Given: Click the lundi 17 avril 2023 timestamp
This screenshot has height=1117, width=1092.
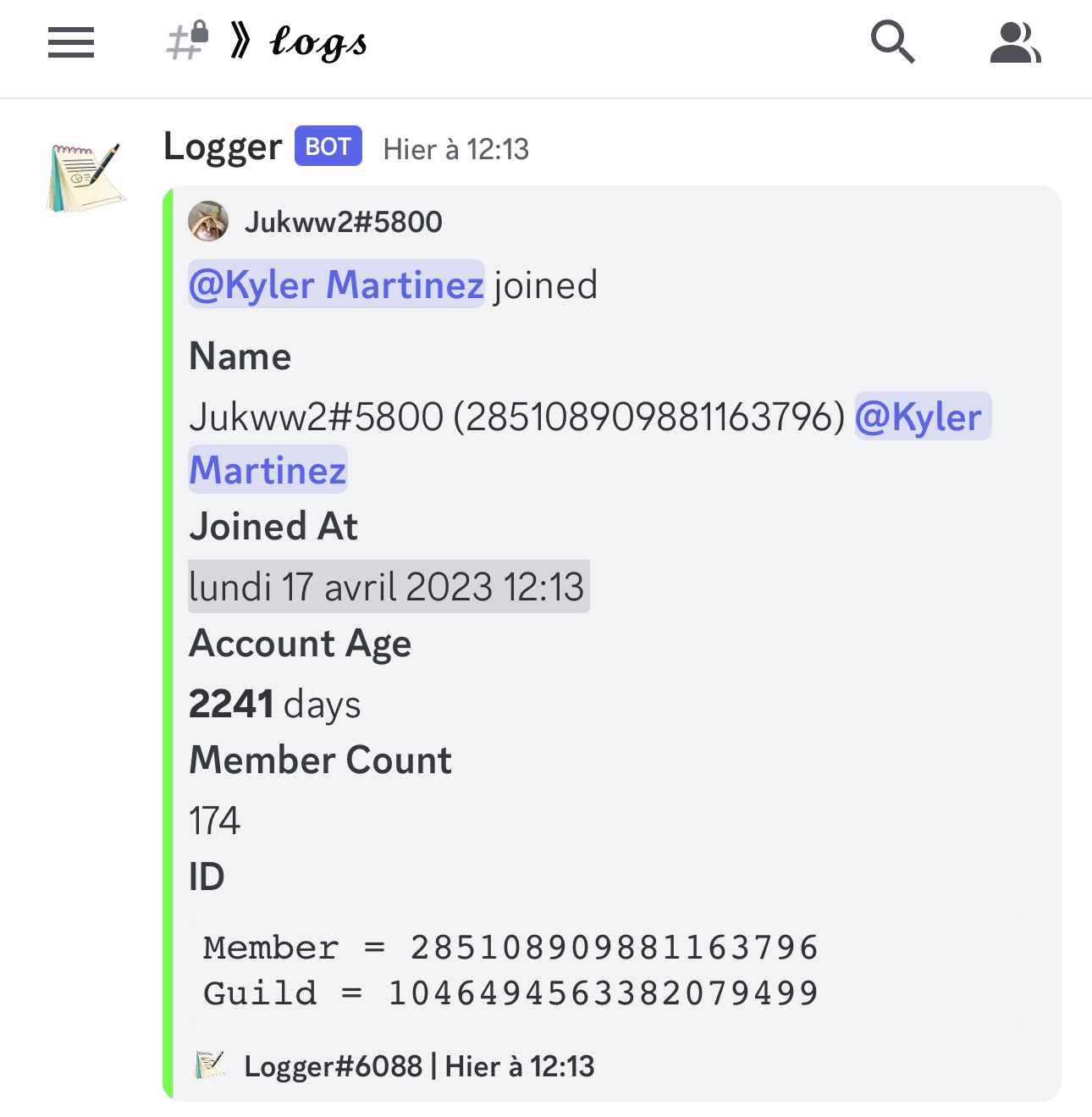Looking at the screenshot, I should [x=388, y=586].
